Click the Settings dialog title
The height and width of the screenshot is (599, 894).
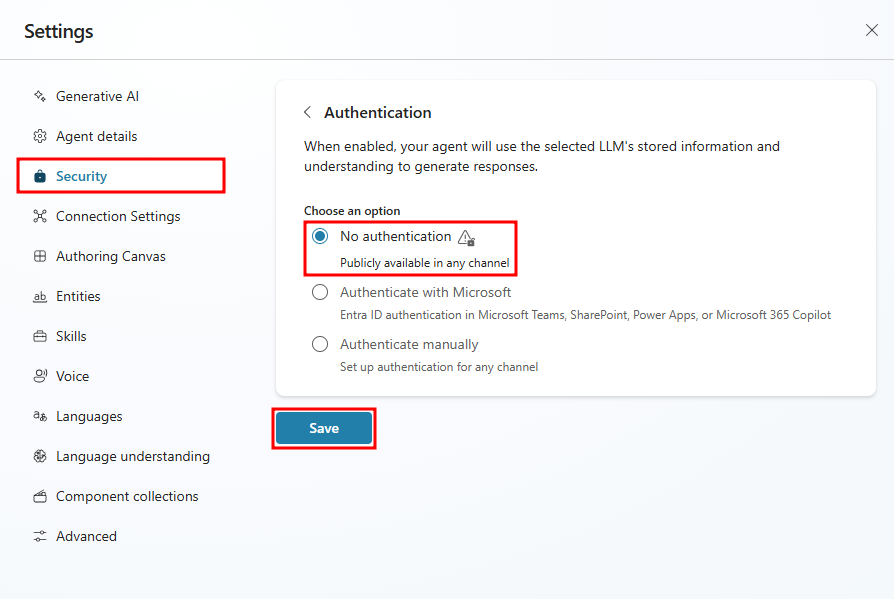click(59, 31)
